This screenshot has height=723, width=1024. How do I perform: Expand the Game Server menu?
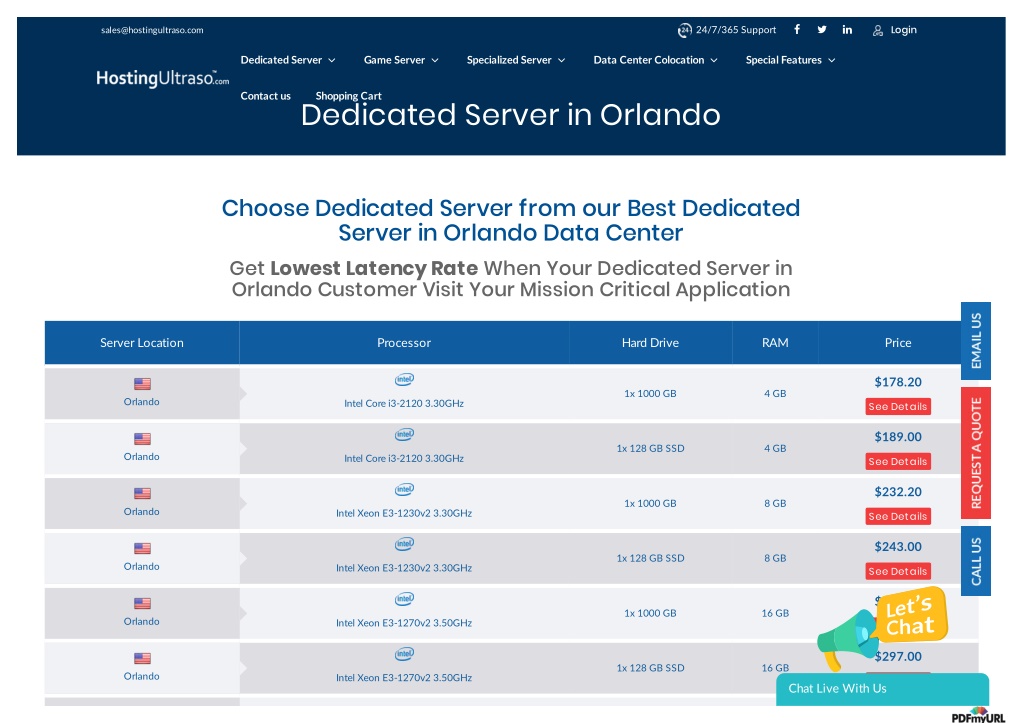pyautogui.click(x=401, y=60)
